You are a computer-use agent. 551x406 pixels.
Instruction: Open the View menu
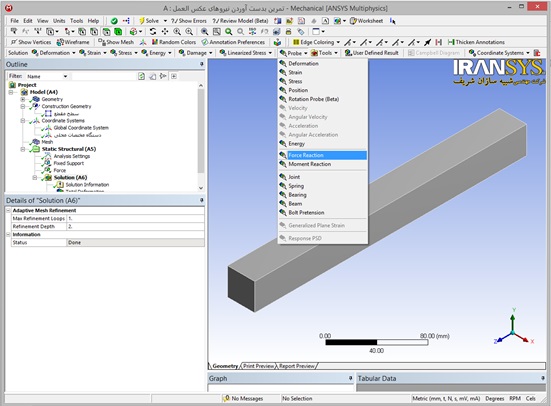(x=43, y=21)
